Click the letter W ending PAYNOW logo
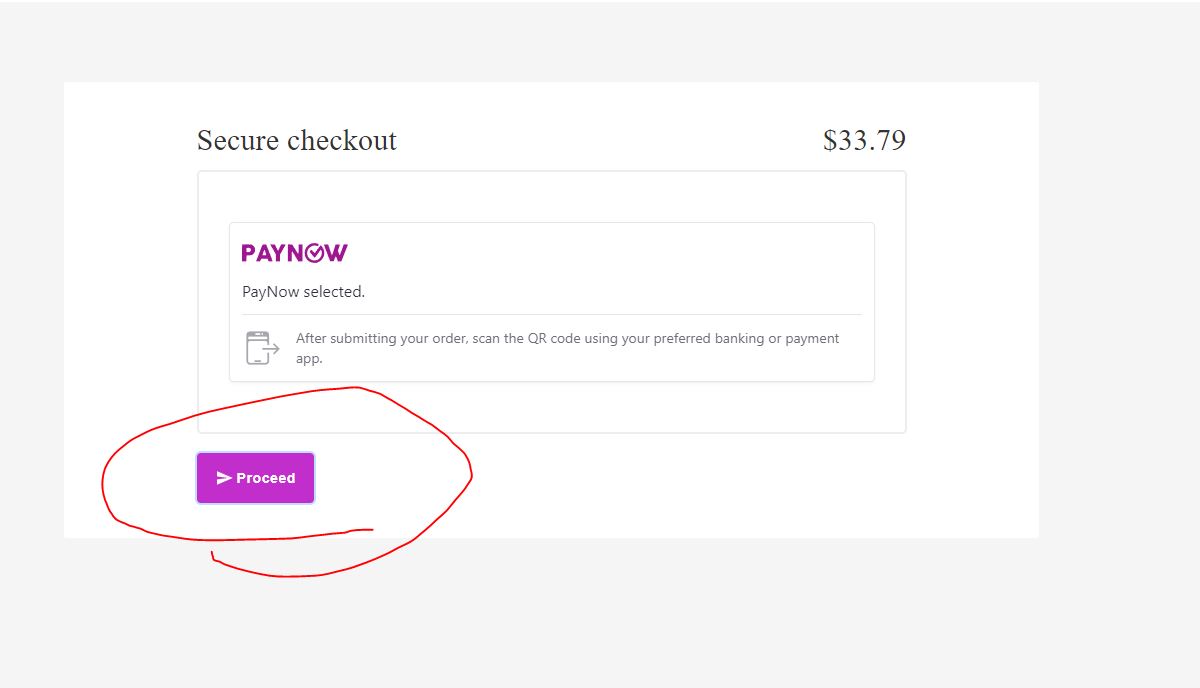1200x688 pixels. (x=337, y=253)
